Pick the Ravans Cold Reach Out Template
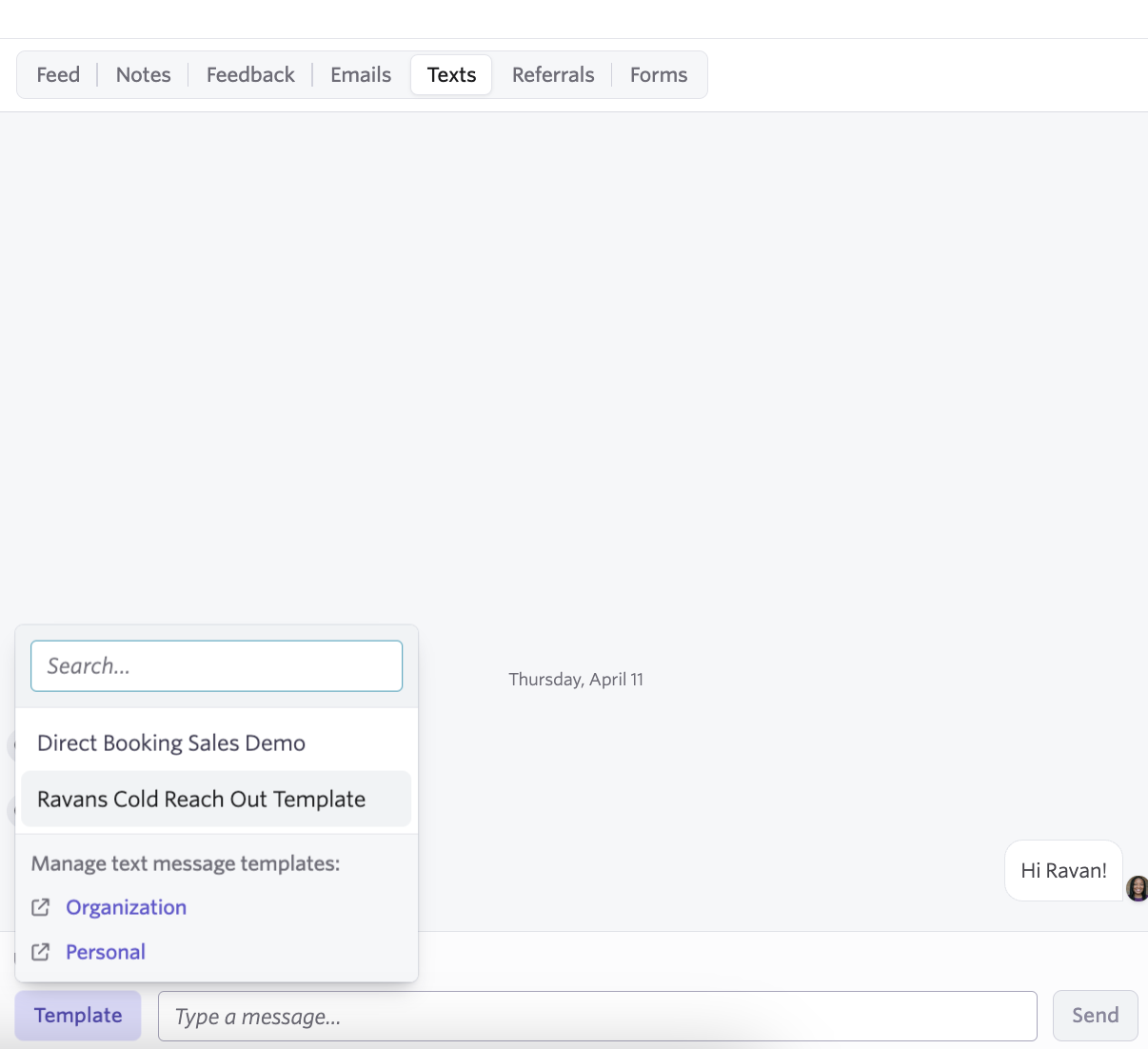 (x=216, y=800)
